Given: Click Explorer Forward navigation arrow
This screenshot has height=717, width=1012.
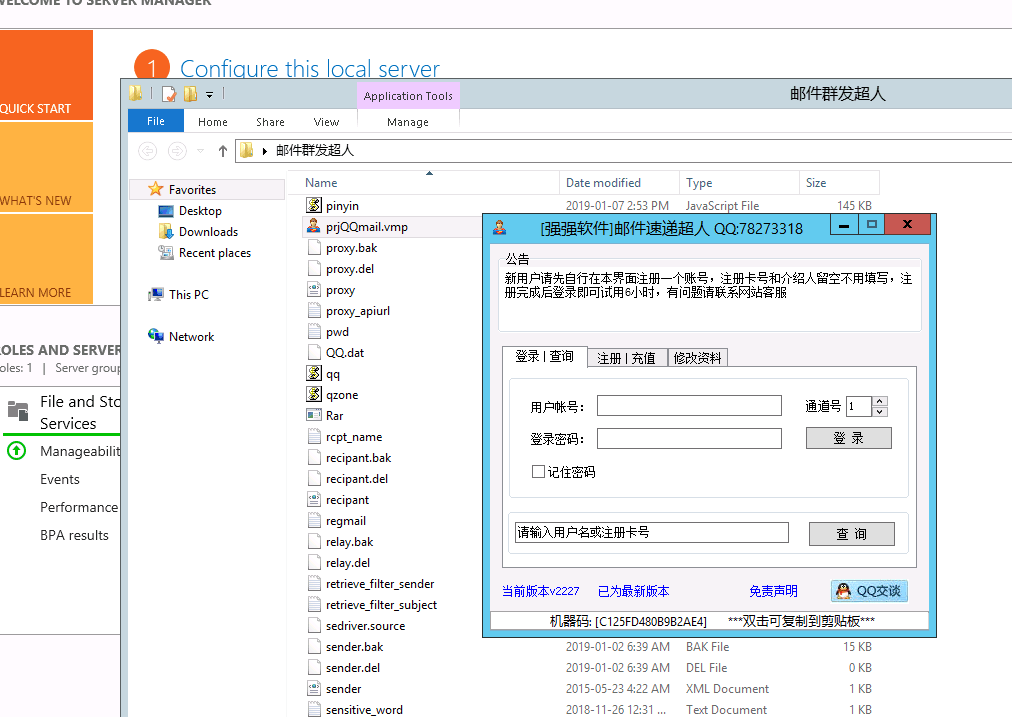Looking at the screenshot, I should click(x=177, y=150).
